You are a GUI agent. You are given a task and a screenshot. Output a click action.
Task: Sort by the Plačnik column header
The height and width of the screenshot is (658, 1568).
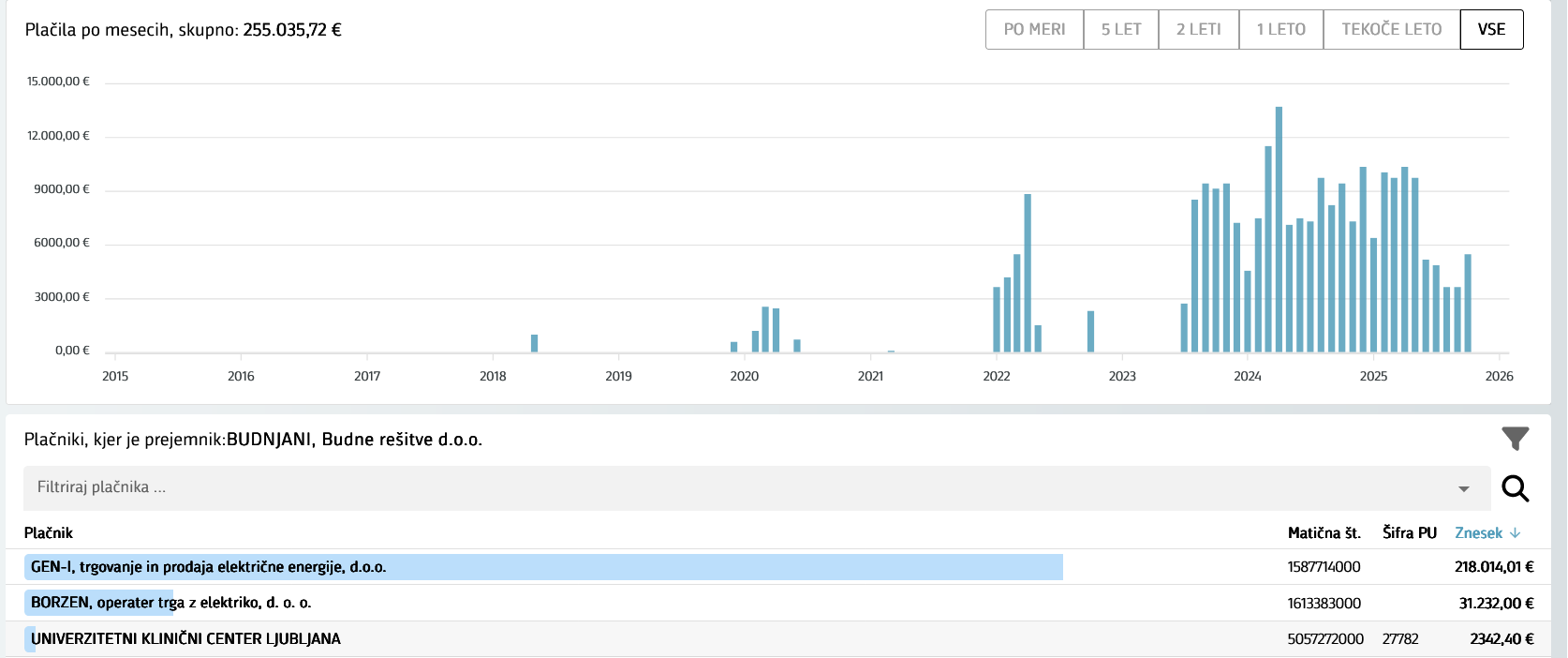[49, 533]
